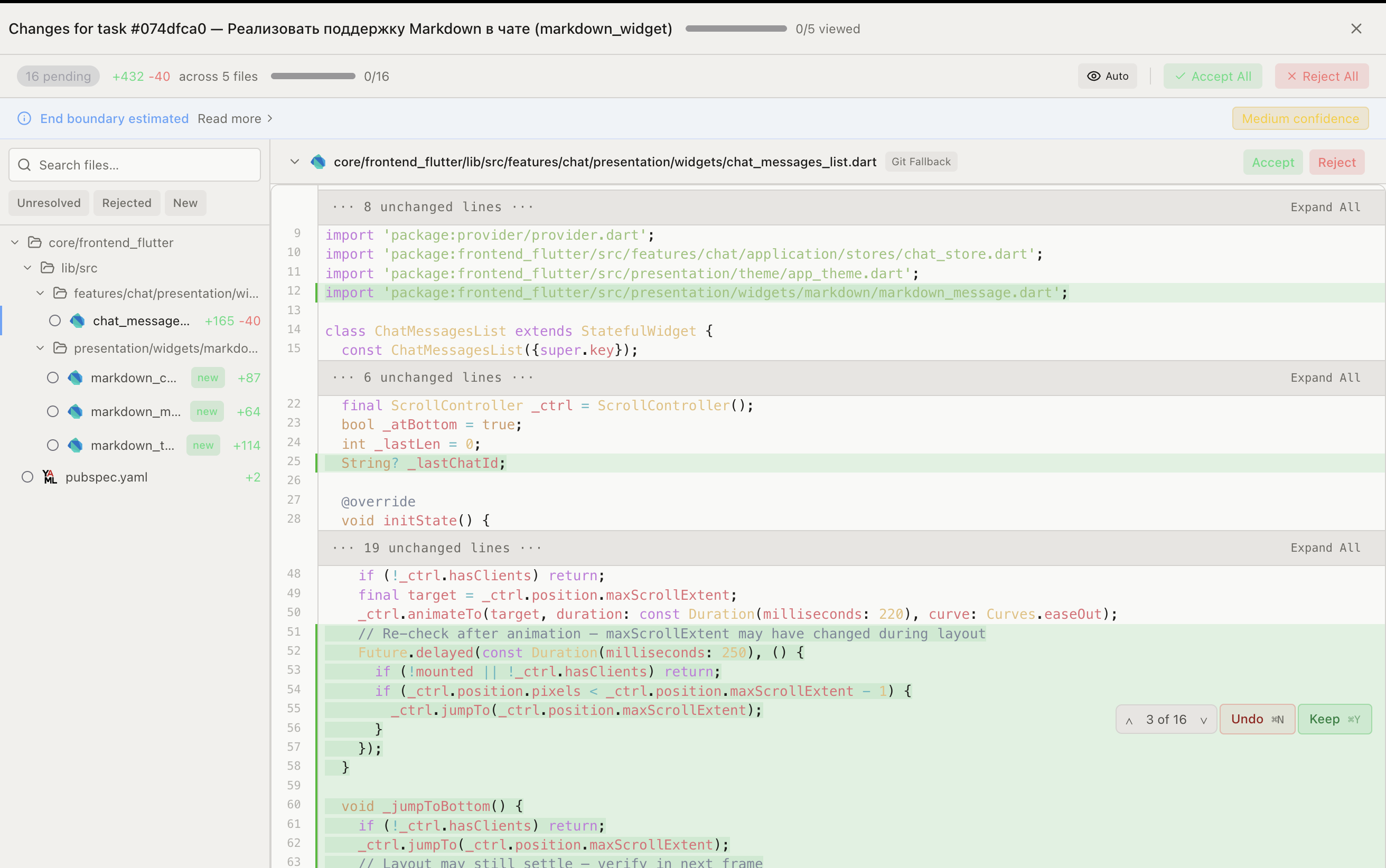Toggle the viewed circle for pubspec.yaml

(27, 476)
